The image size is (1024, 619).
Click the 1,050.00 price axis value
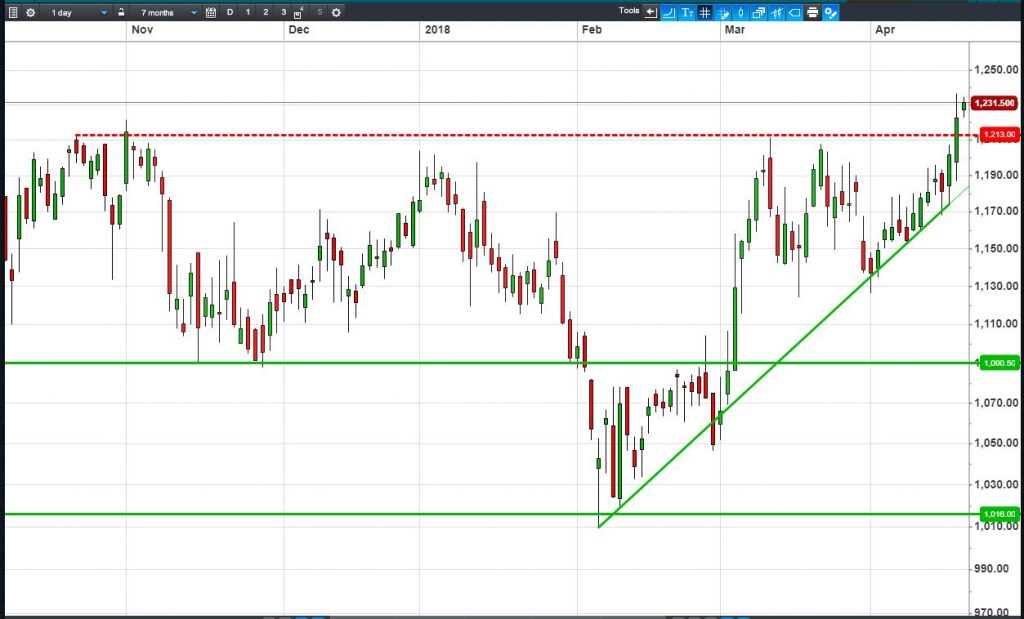[x=996, y=443]
